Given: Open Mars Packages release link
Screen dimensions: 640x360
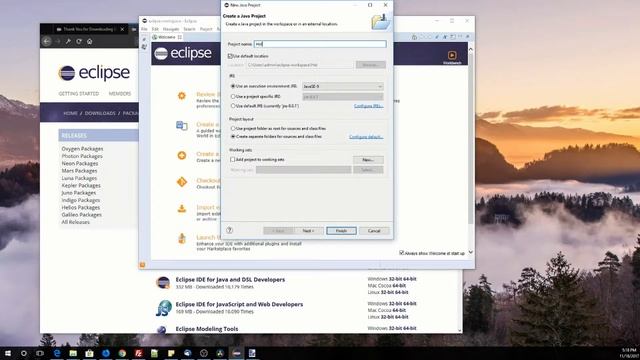Looking at the screenshot, I should point(79,171).
